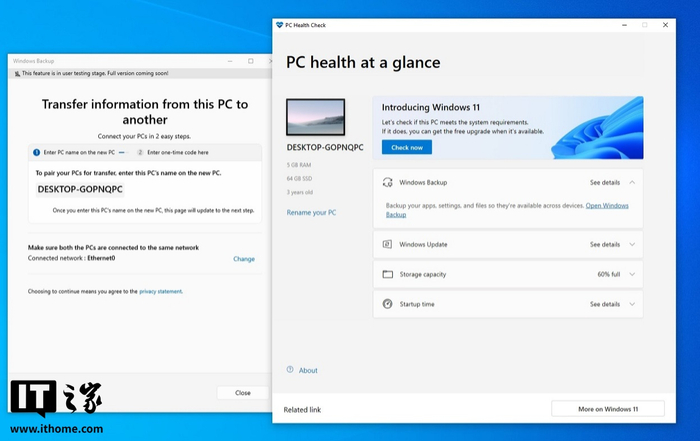Open the Windows Backup link
The width and height of the screenshot is (700, 441).
click(x=607, y=206)
